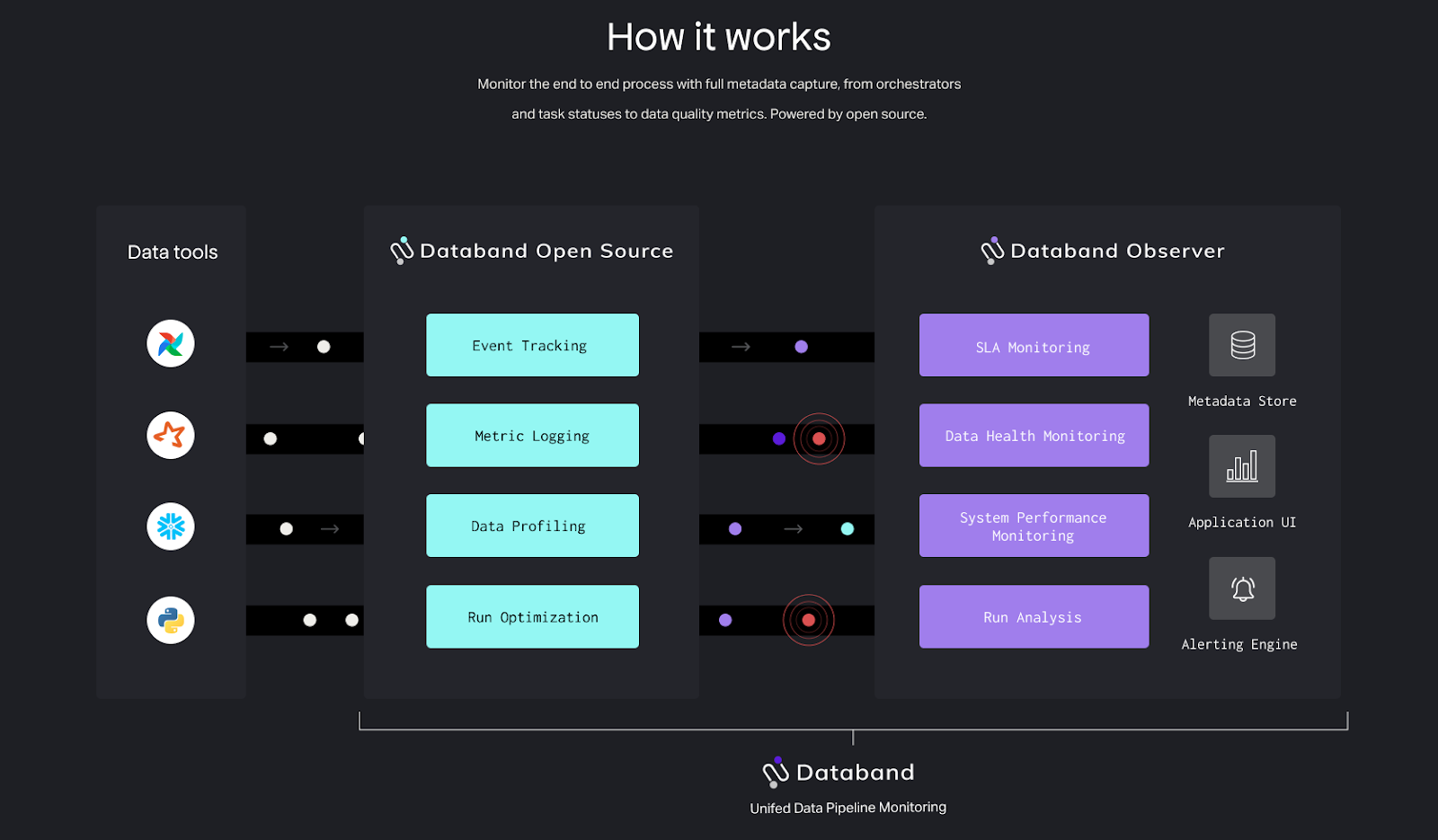The height and width of the screenshot is (840, 1438).
Task: Click the 'Powered by open source' sentence line
Action: point(719,114)
